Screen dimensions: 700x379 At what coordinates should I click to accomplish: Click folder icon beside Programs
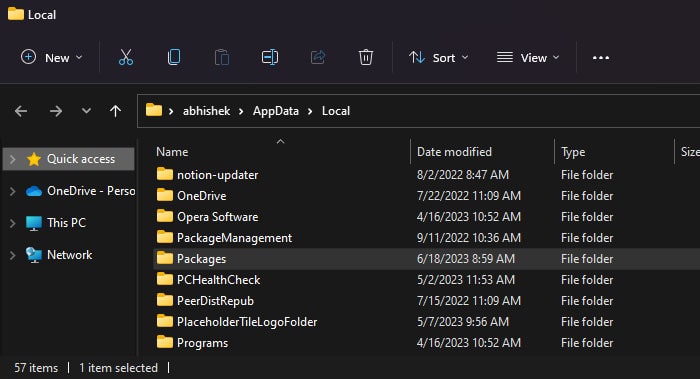[165, 342]
